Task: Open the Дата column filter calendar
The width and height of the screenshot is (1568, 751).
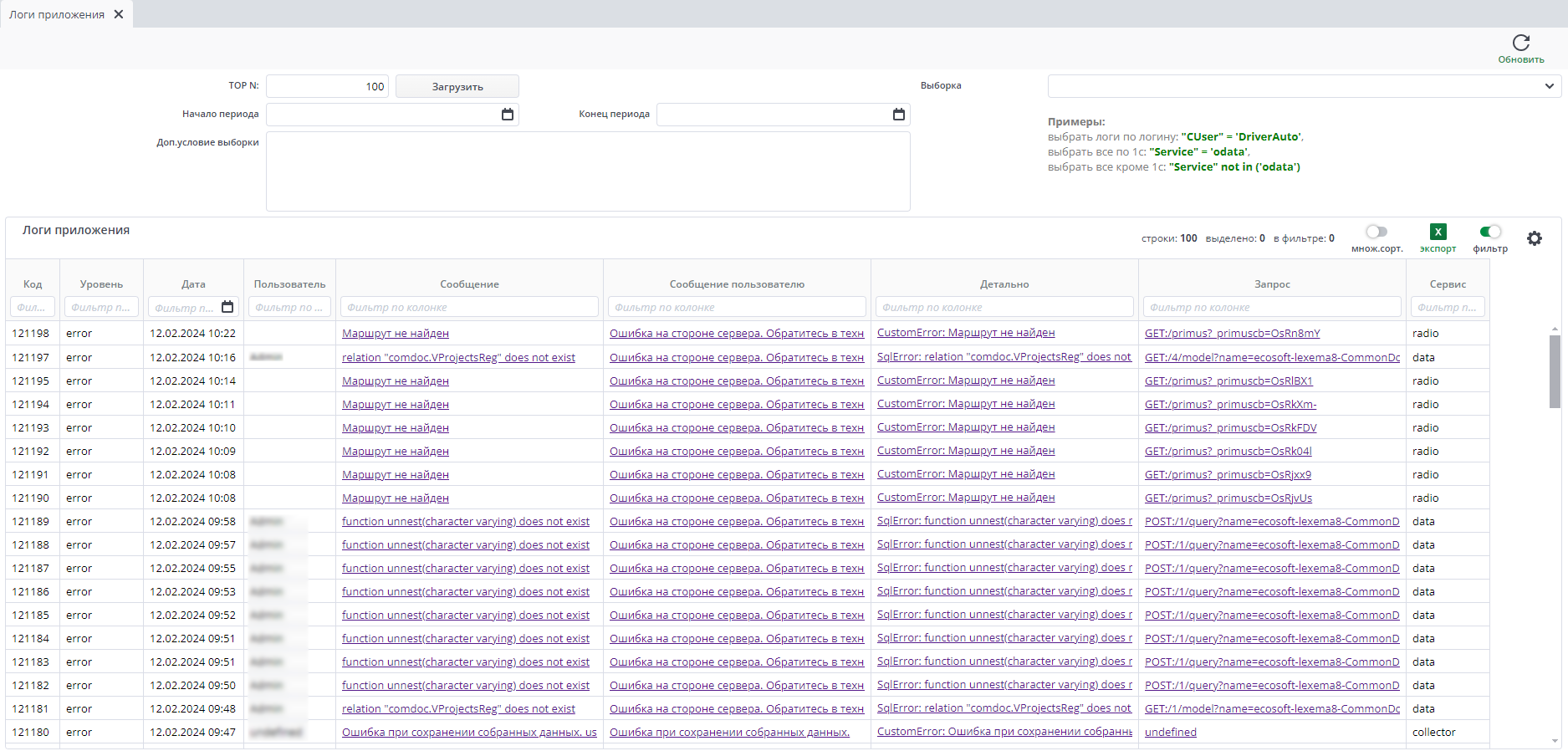Action: (227, 308)
